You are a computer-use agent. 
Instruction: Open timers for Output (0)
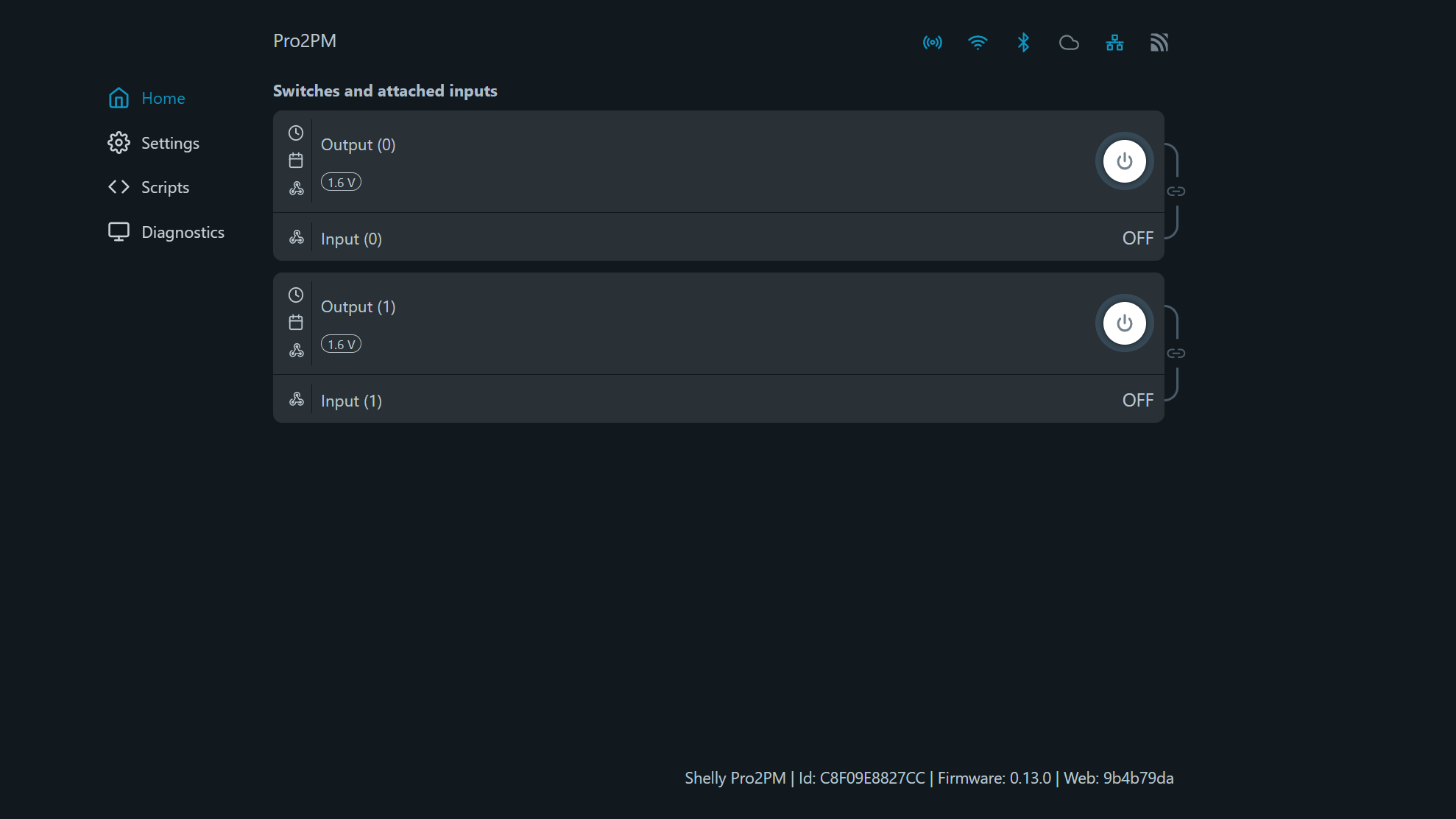(x=296, y=133)
